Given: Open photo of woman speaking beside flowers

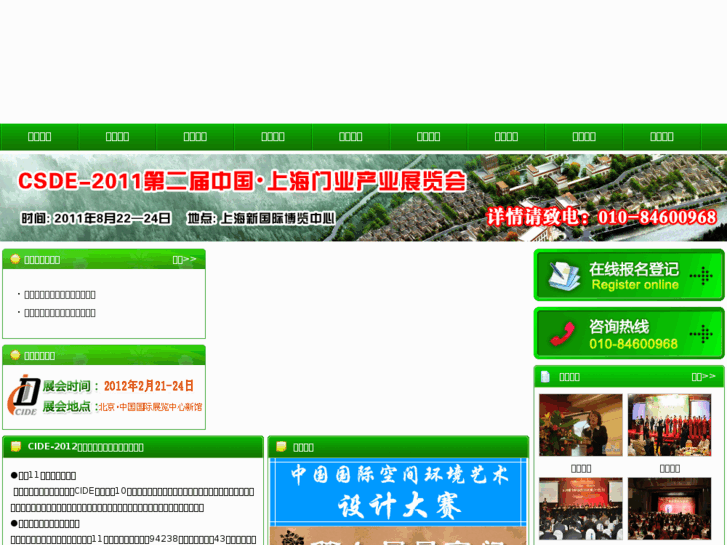Looking at the screenshot, I should [580, 425].
